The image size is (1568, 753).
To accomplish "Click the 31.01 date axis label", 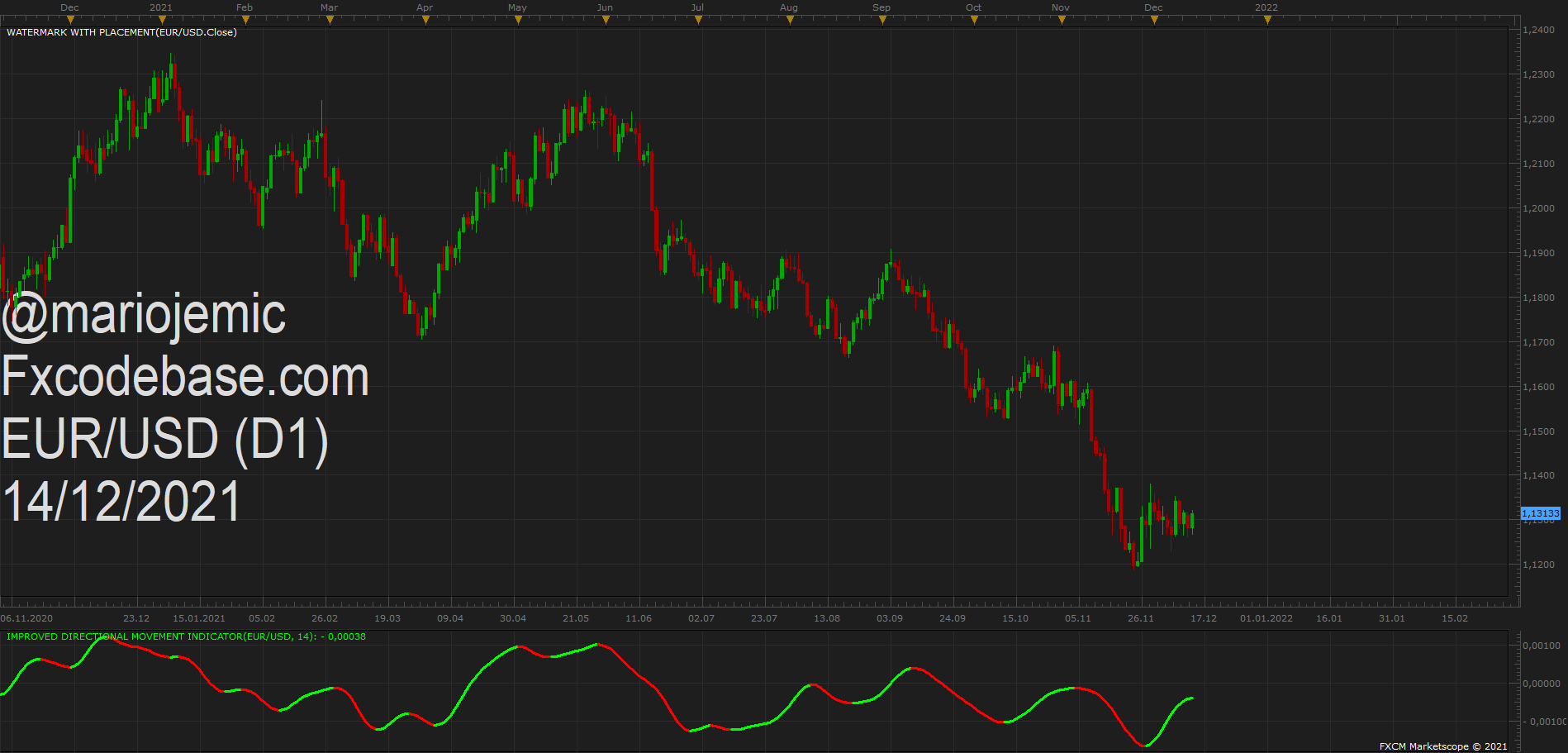I will pyautogui.click(x=1392, y=618).
